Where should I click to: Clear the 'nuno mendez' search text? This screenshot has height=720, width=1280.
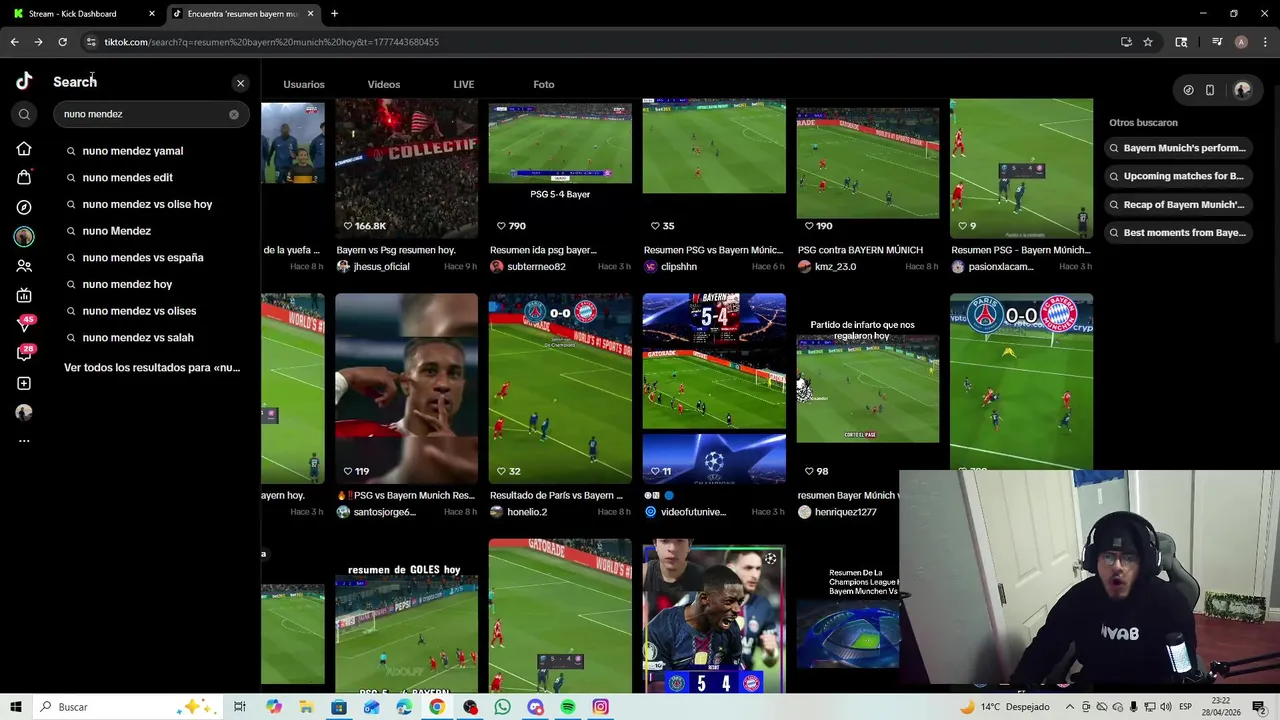pyautogui.click(x=234, y=114)
